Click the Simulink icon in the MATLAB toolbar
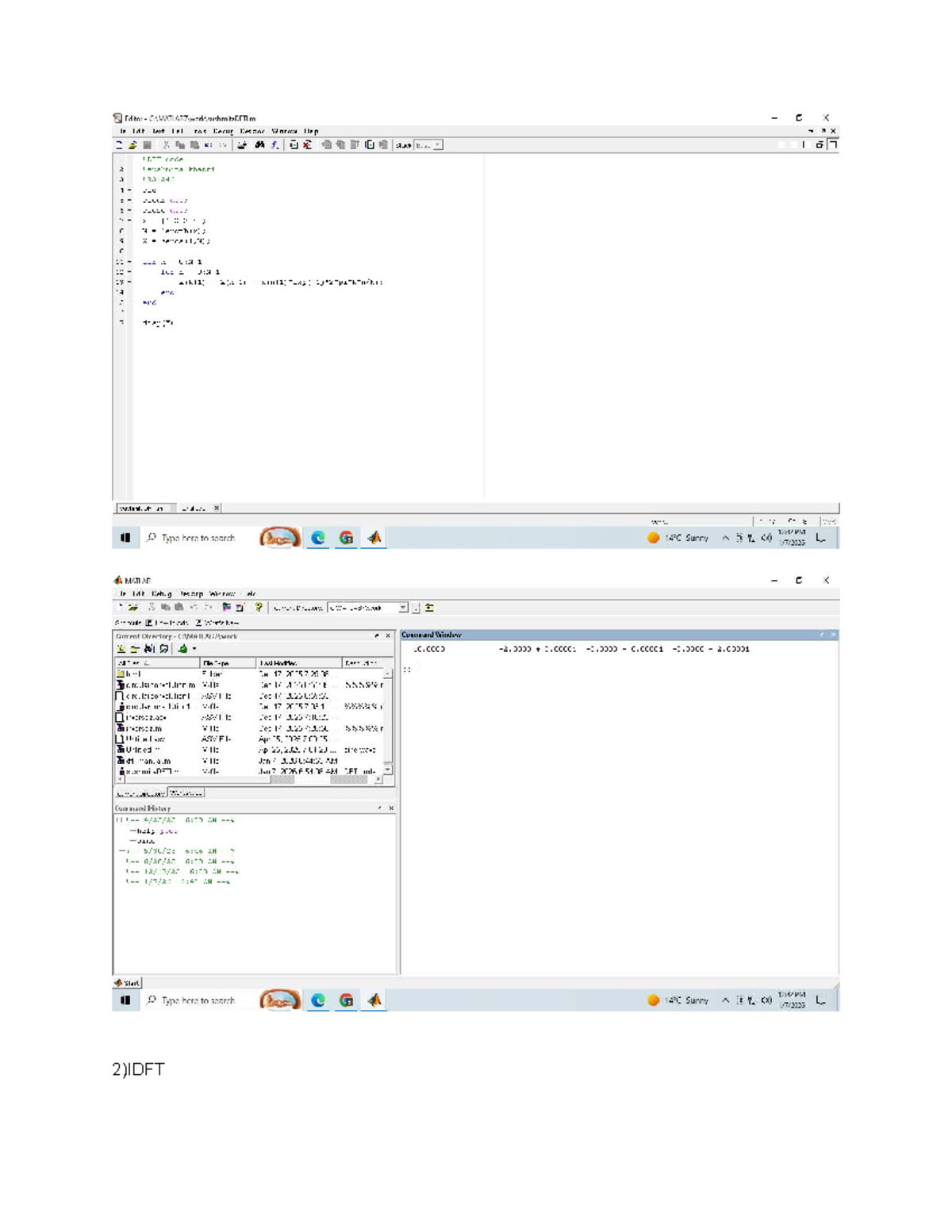 pos(227,608)
